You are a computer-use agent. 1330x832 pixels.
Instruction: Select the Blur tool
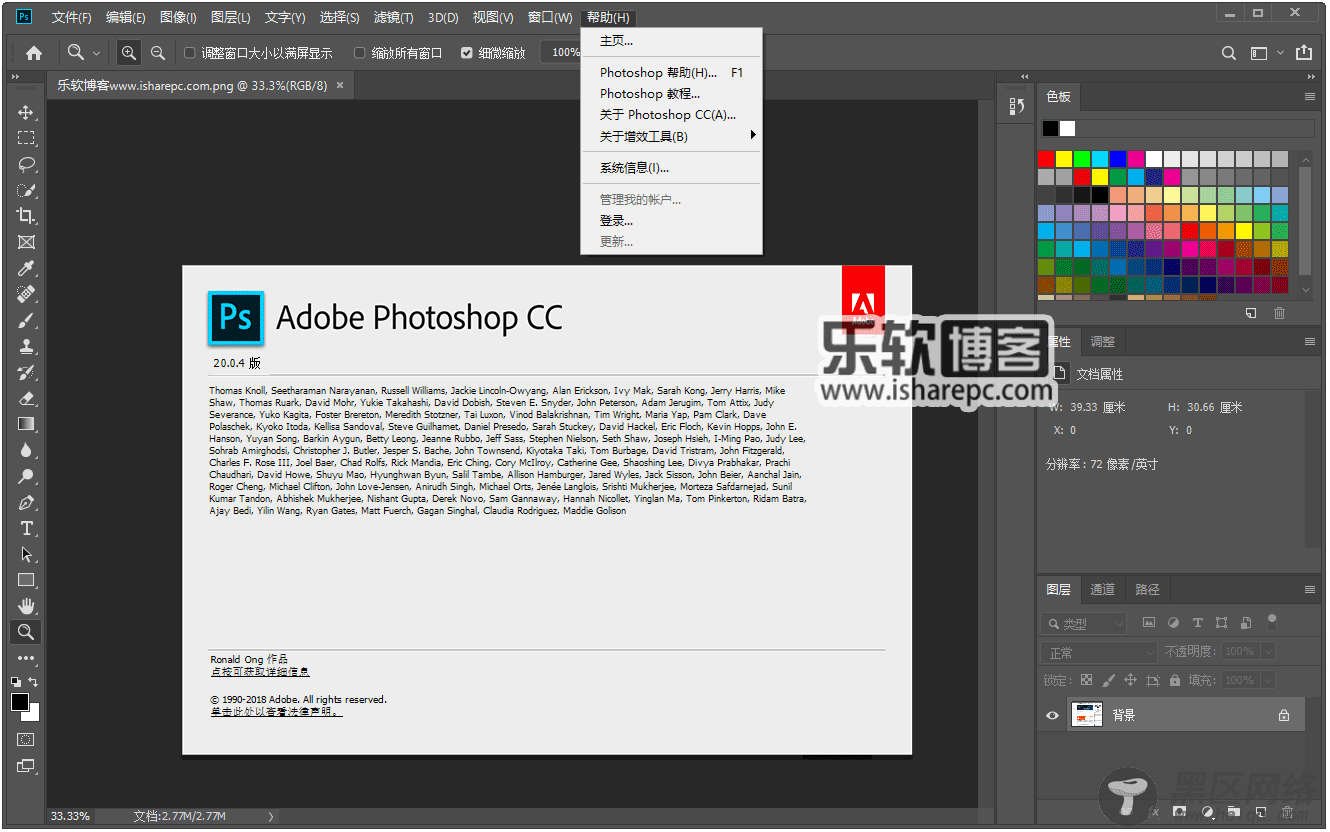click(26, 450)
